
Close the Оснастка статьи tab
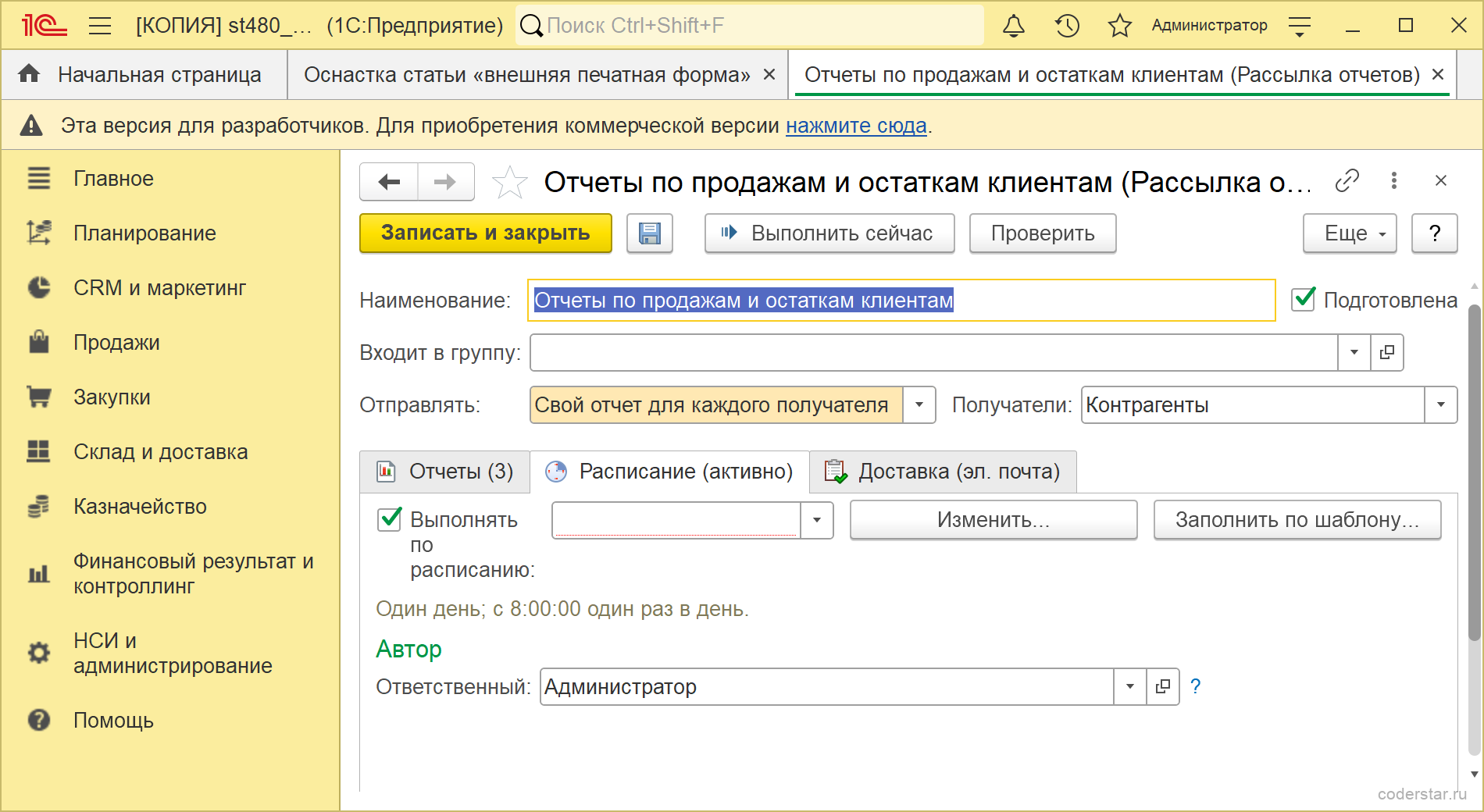[x=769, y=74]
